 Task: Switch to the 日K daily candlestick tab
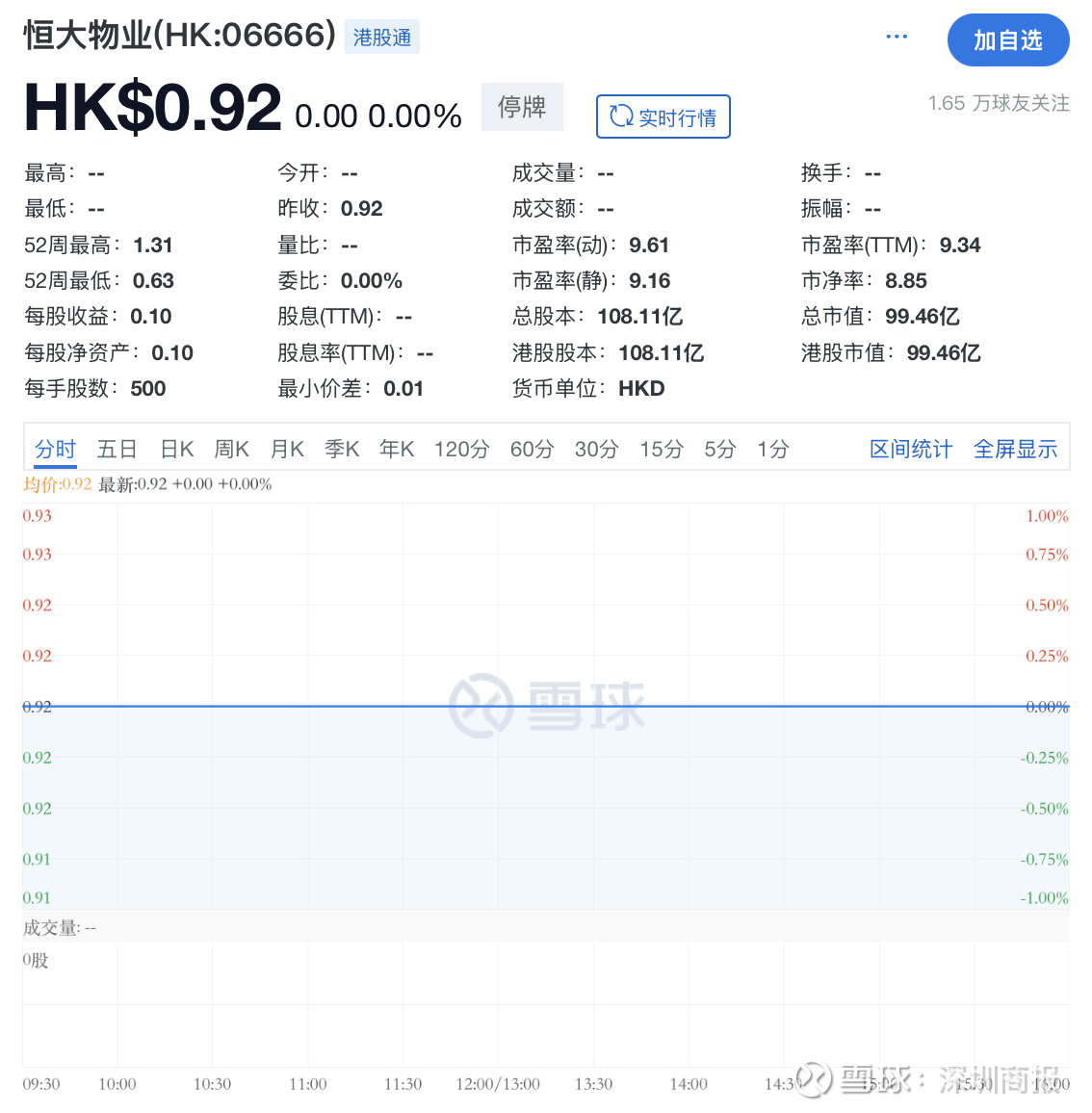pos(177,450)
